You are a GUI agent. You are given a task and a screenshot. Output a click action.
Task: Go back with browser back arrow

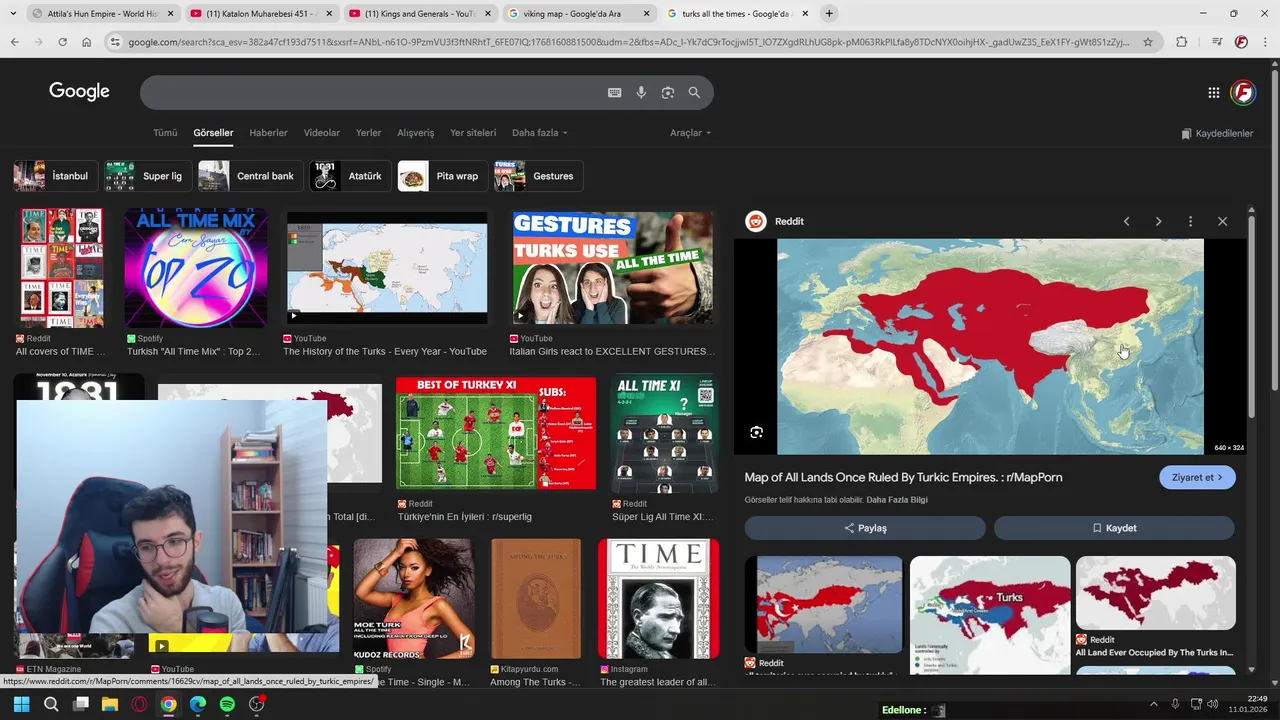point(14,42)
